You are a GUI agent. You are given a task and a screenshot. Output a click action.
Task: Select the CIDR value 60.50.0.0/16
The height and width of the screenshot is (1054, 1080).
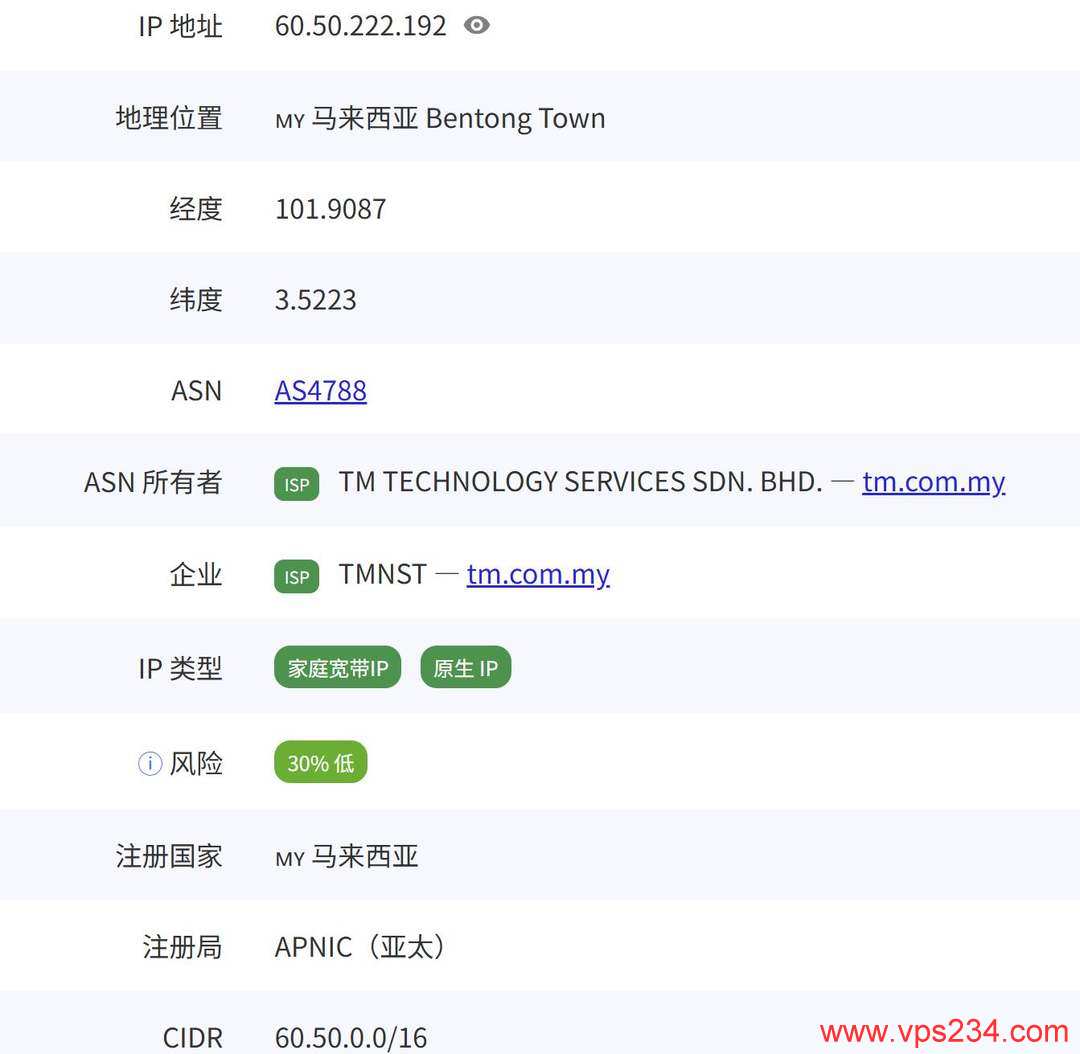(x=350, y=1038)
